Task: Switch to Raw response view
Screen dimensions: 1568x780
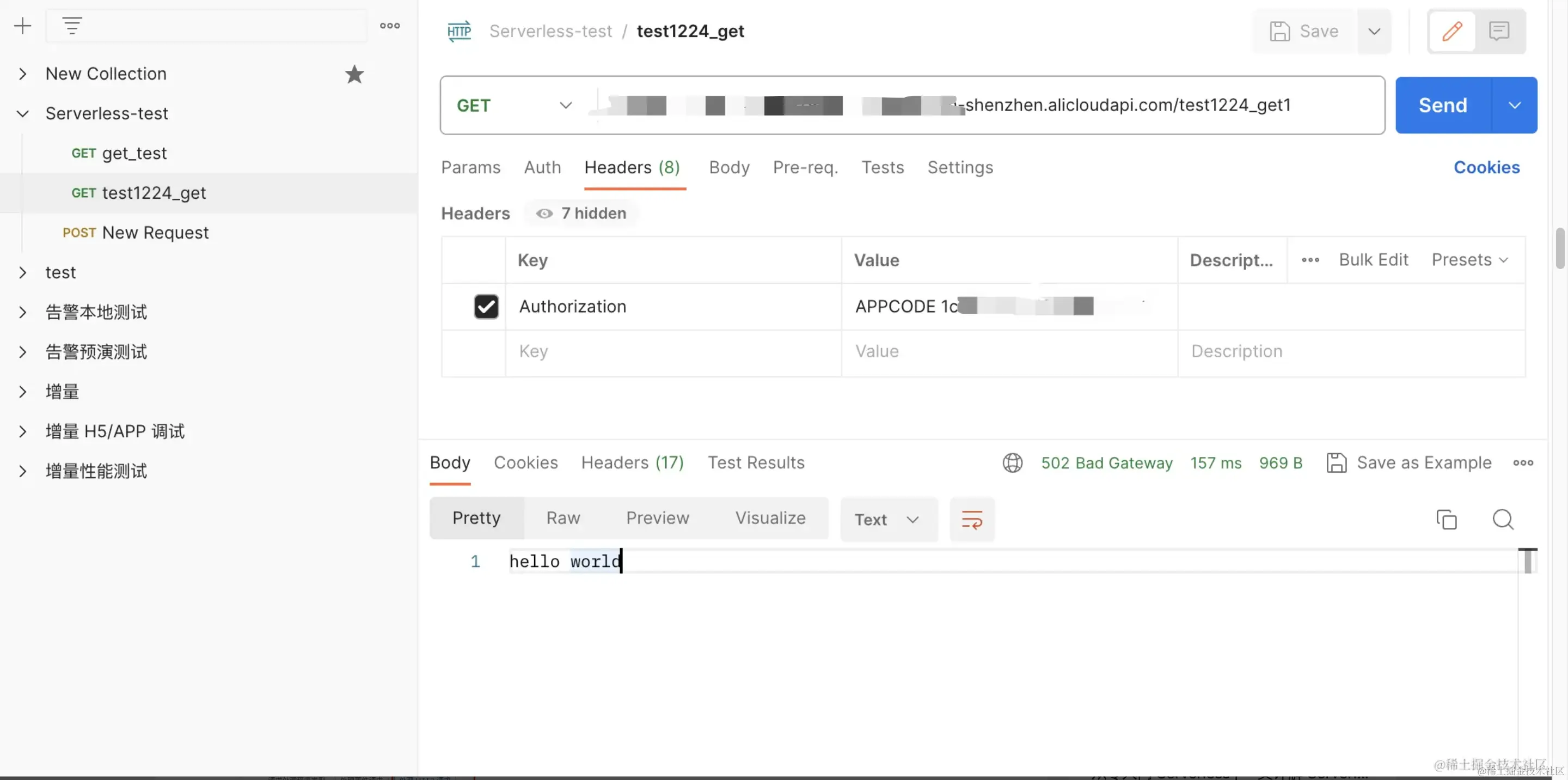Action: coord(563,517)
